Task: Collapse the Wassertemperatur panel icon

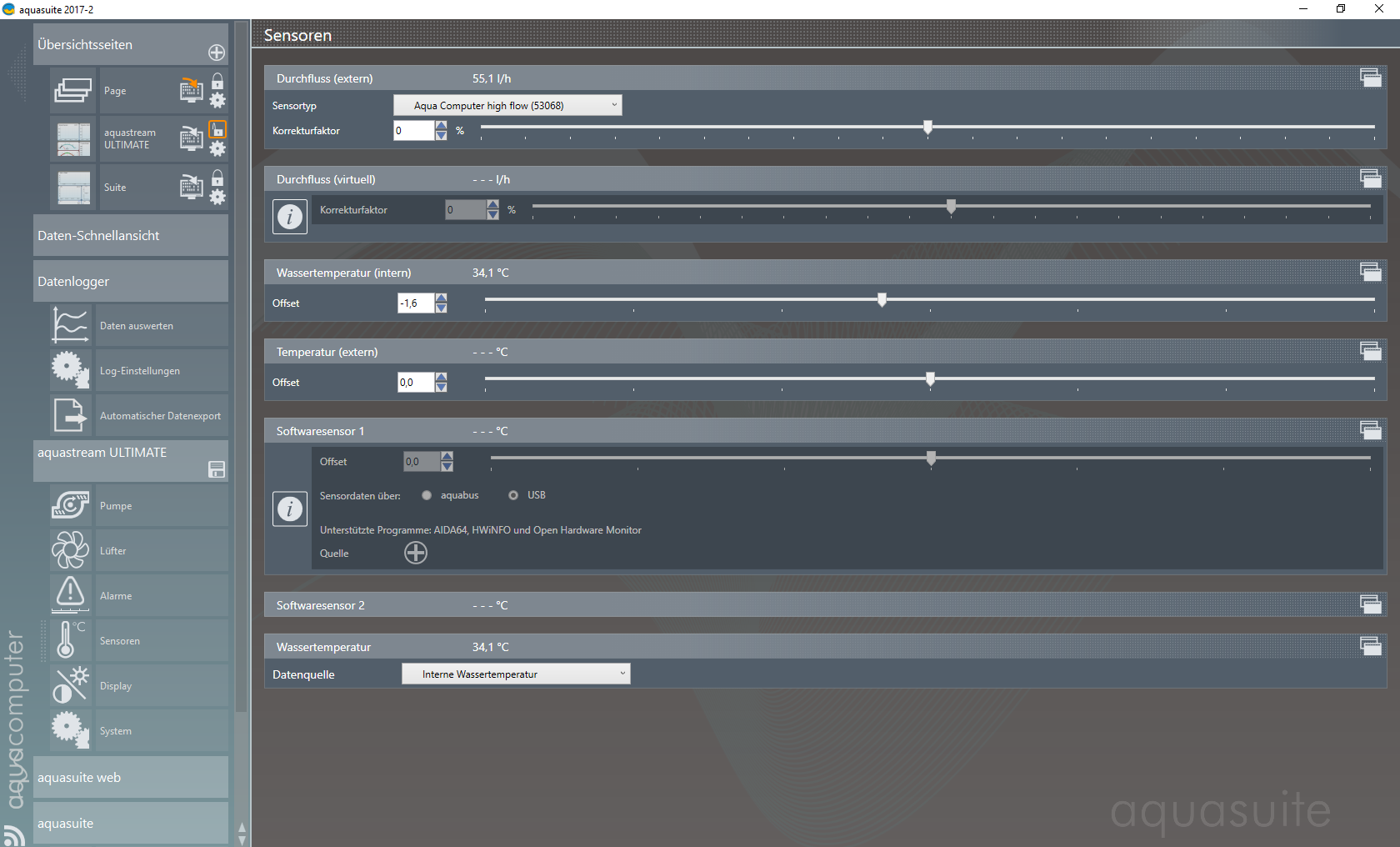Action: pyautogui.click(x=1371, y=646)
